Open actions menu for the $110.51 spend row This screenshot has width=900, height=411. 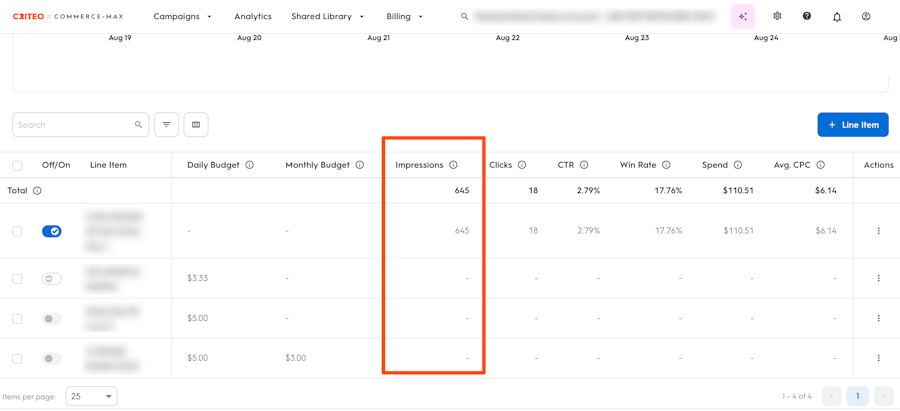(x=878, y=231)
